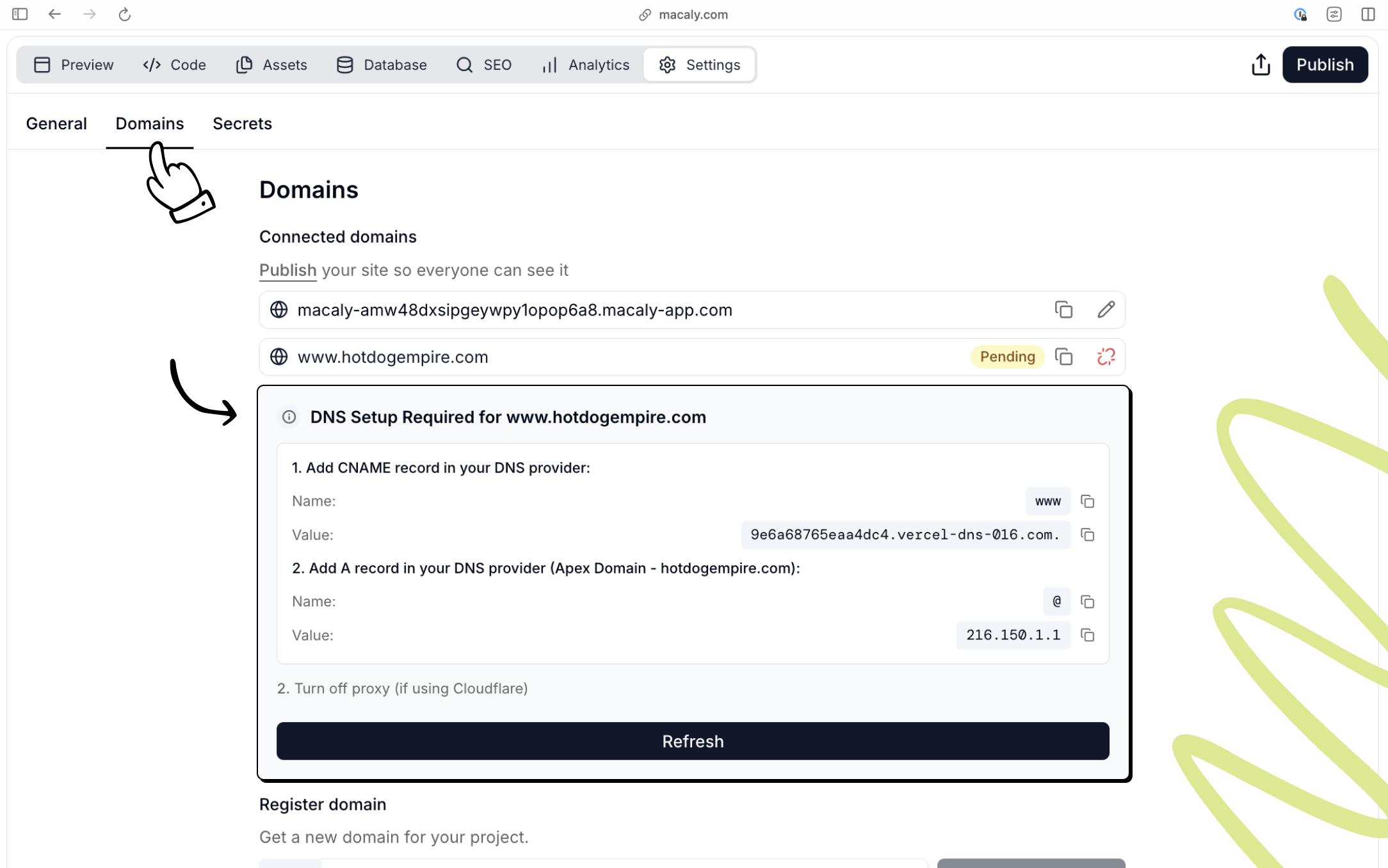The image size is (1388, 868).
Task: Copy the CNAME record name www
Action: tap(1088, 501)
